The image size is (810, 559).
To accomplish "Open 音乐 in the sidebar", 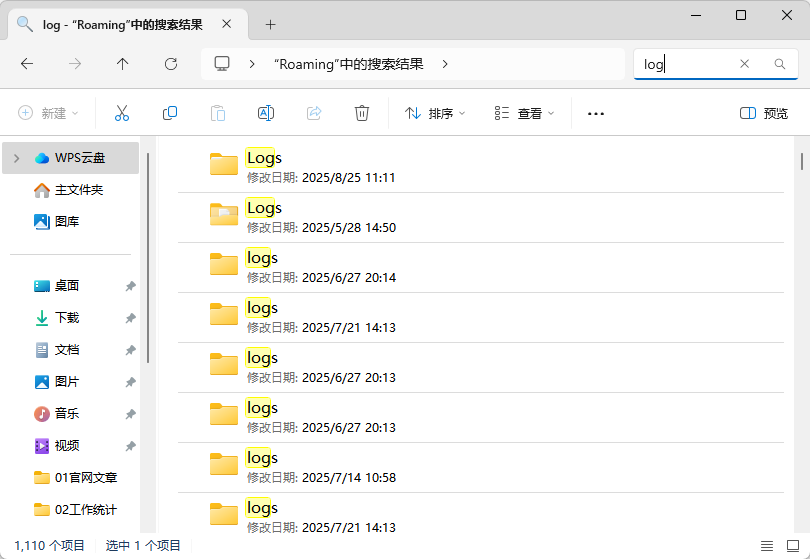I will (x=70, y=414).
